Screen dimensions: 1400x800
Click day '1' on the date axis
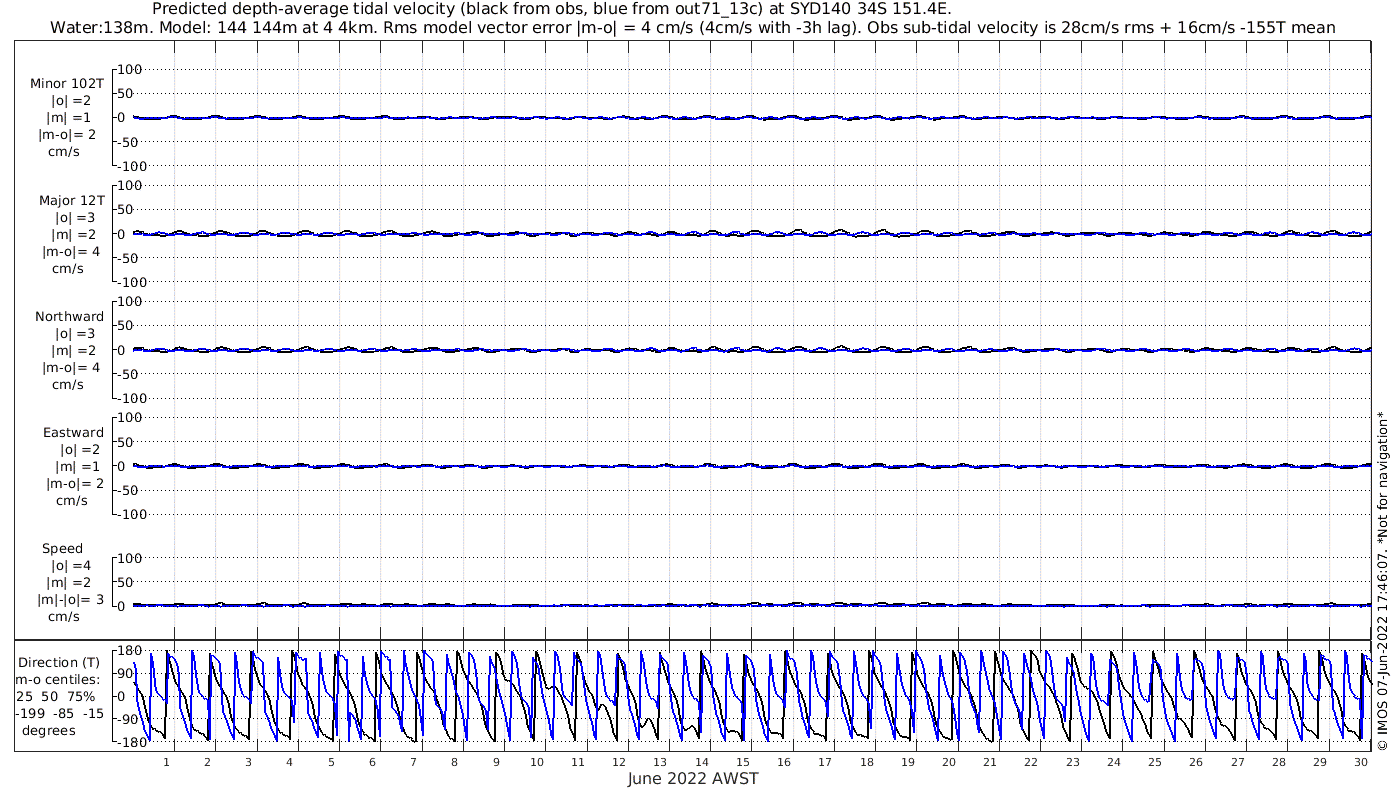tap(166, 762)
